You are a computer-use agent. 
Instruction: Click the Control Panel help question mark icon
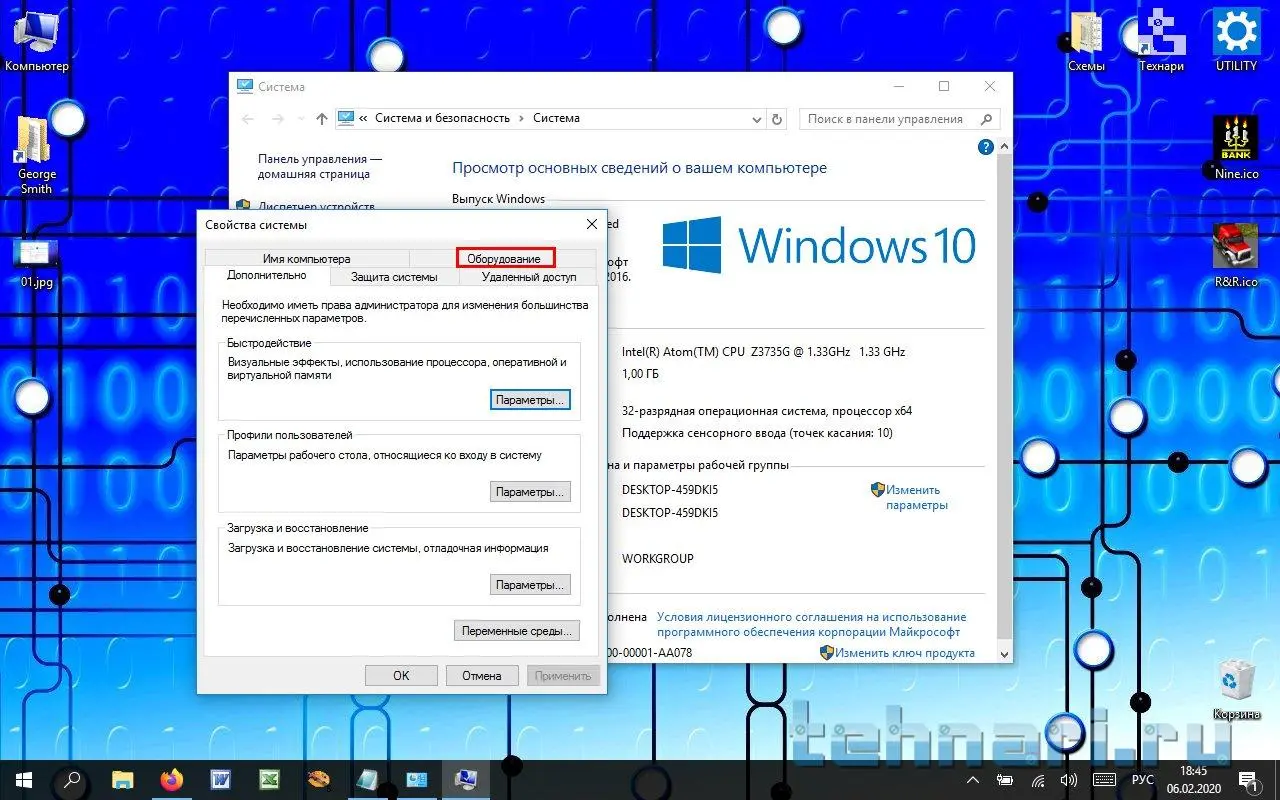pyautogui.click(x=985, y=147)
